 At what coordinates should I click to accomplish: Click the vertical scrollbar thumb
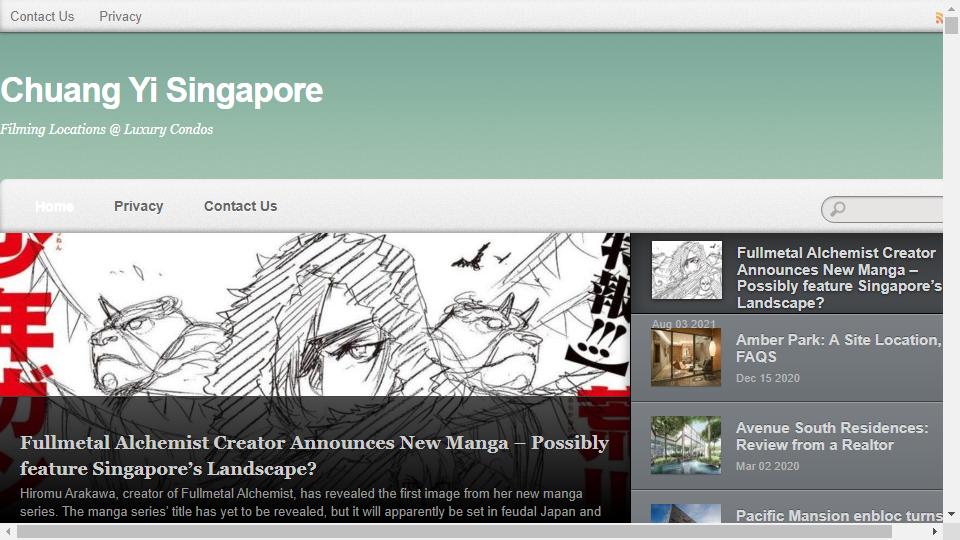click(x=951, y=26)
